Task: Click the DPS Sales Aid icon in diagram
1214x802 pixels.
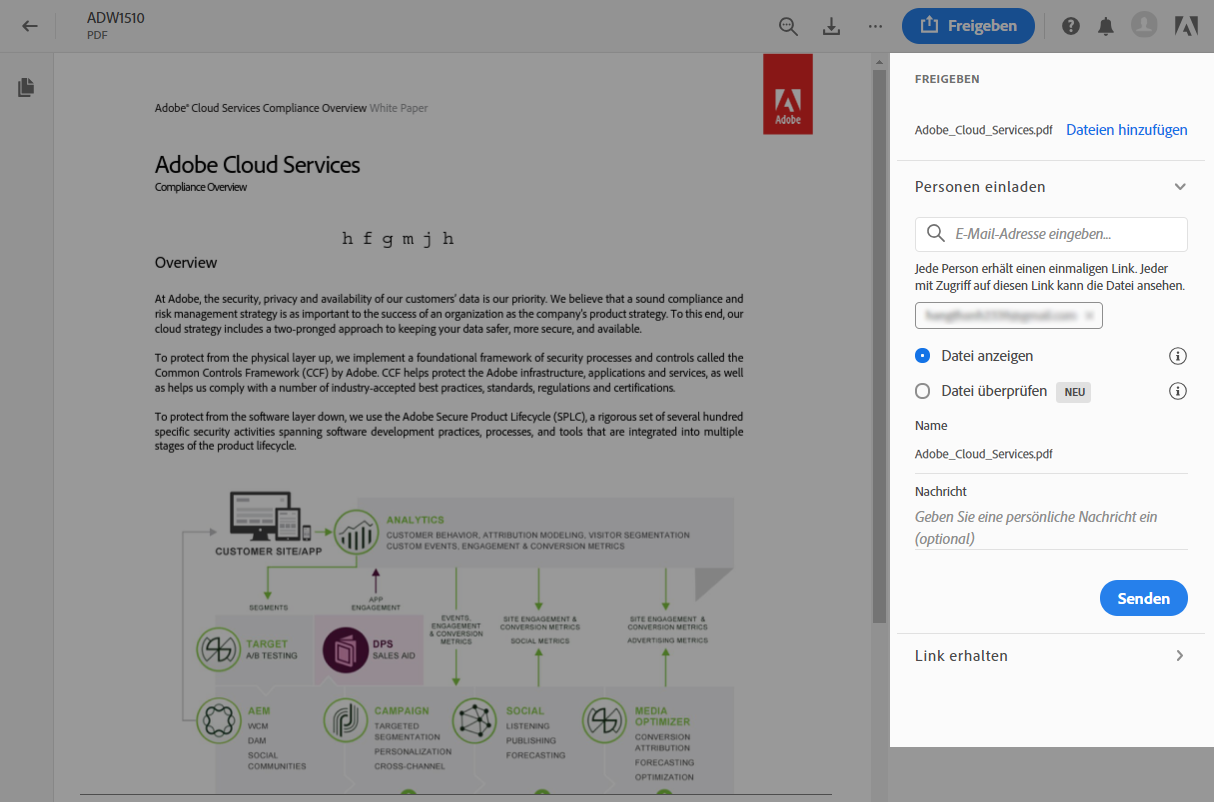Action: coord(344,650)
